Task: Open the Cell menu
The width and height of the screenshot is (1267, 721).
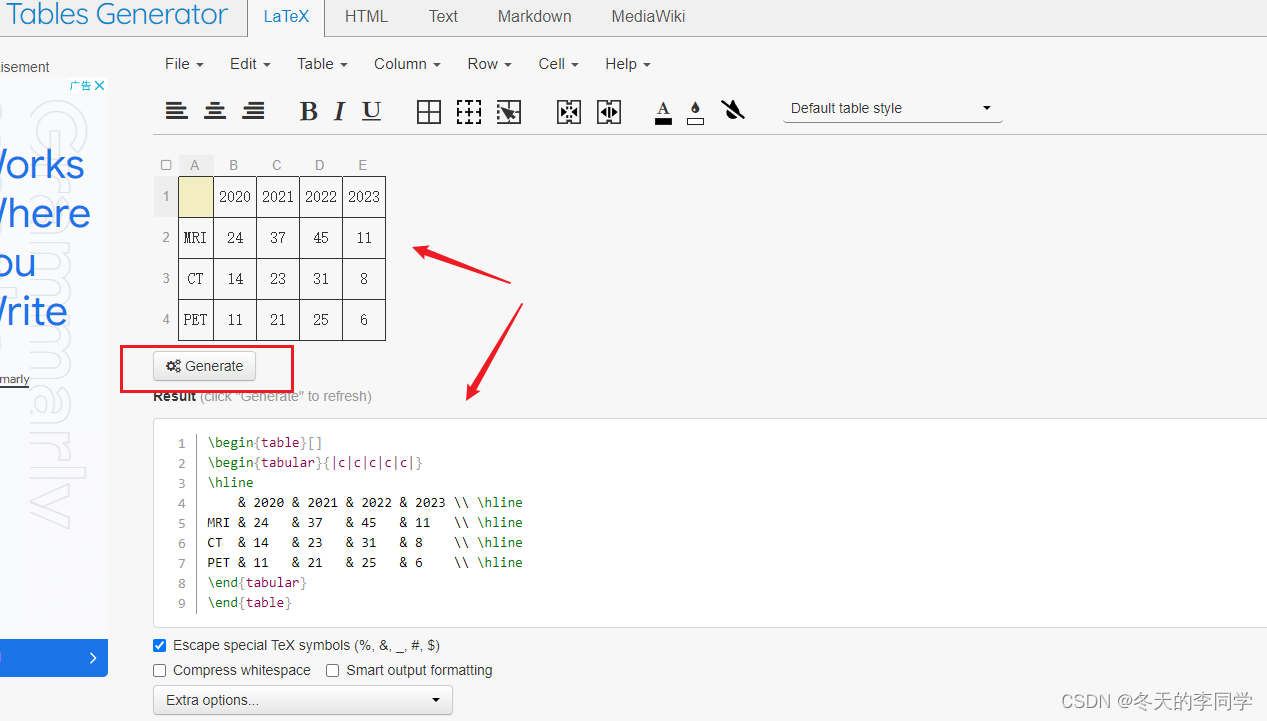Action: click(558, 64)
